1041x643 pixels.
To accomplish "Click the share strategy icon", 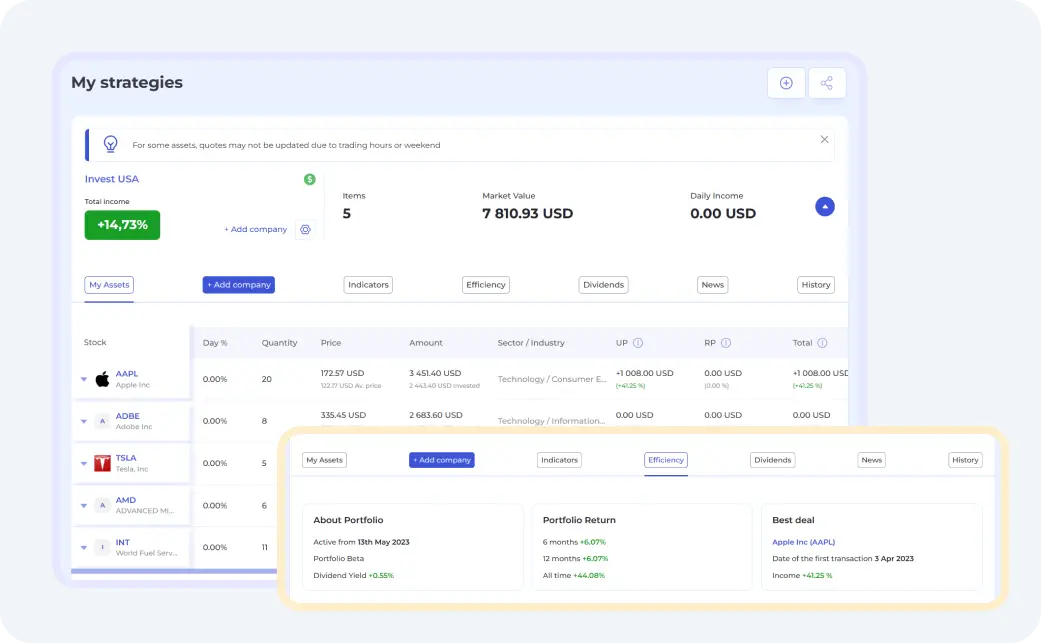I will pyautogui.click(x=827, y=83).
